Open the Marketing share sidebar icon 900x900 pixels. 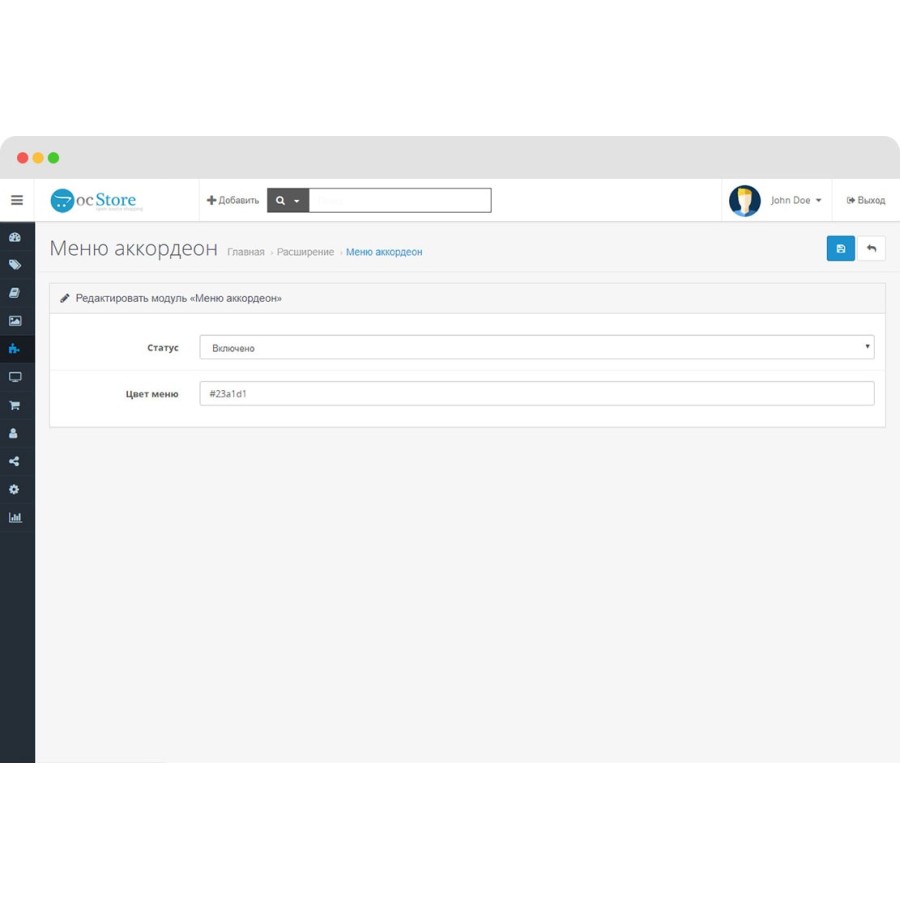[14, 461]
